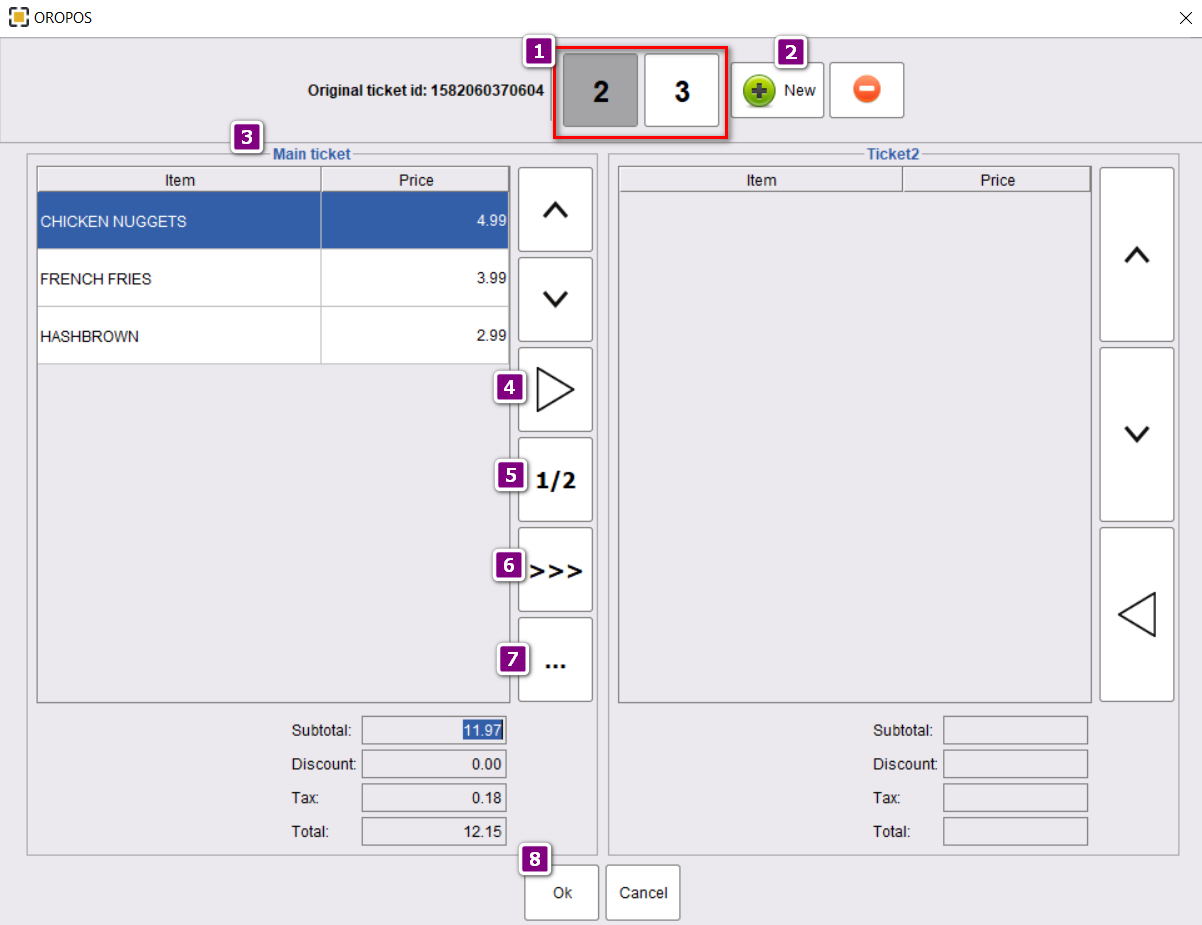Click the Main ticket Item column header

(x=180, y=180)
